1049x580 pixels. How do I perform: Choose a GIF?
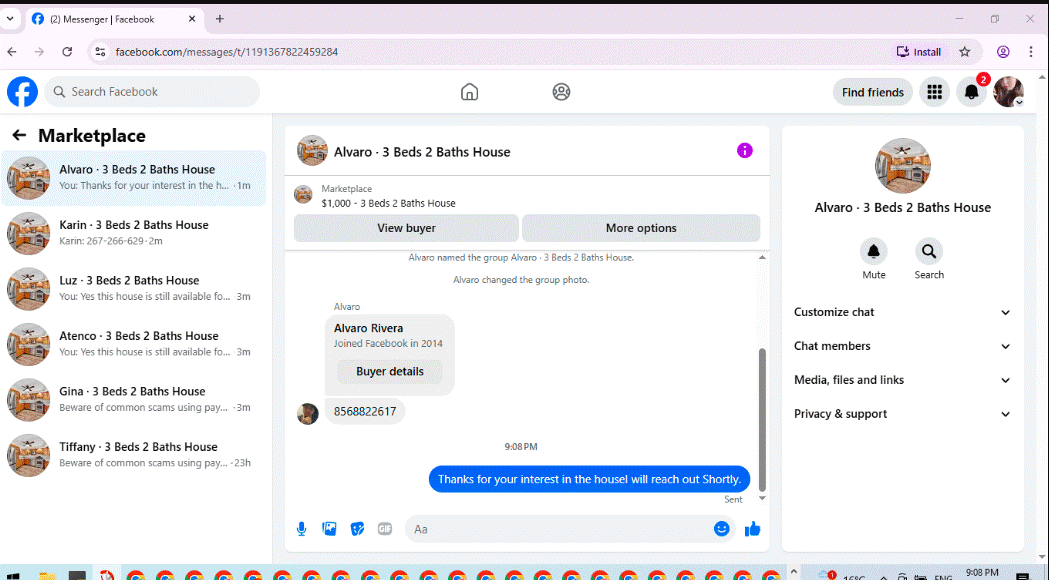click(385, 529)
